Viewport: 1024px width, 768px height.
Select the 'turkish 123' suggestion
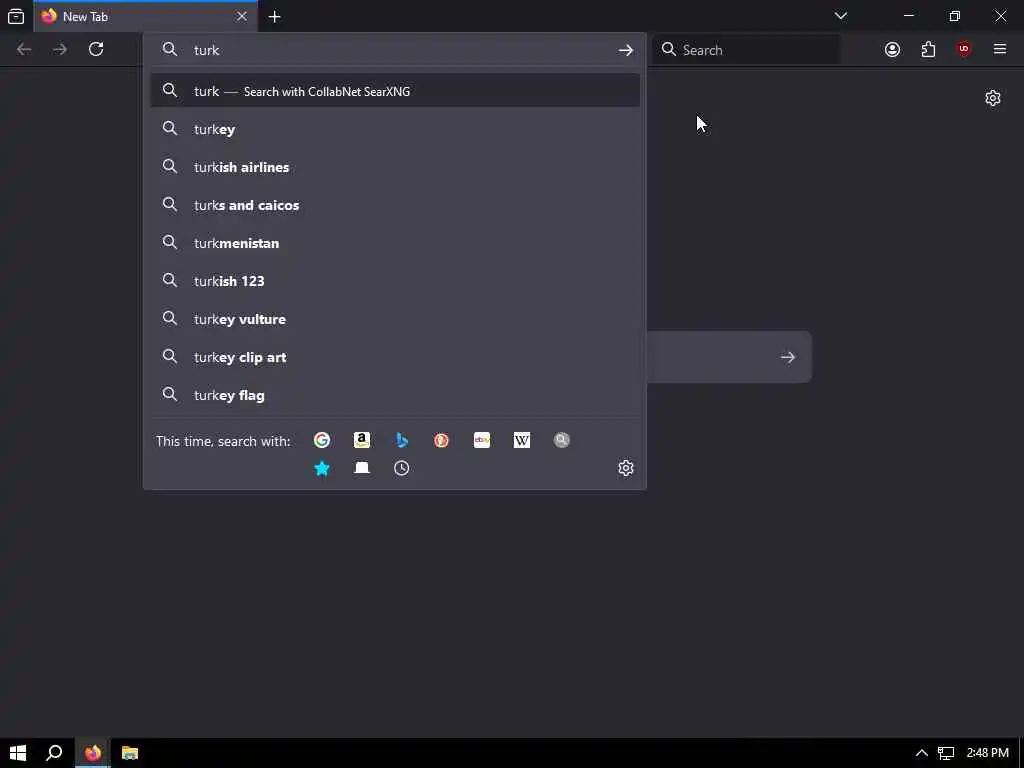click(394, 281)
